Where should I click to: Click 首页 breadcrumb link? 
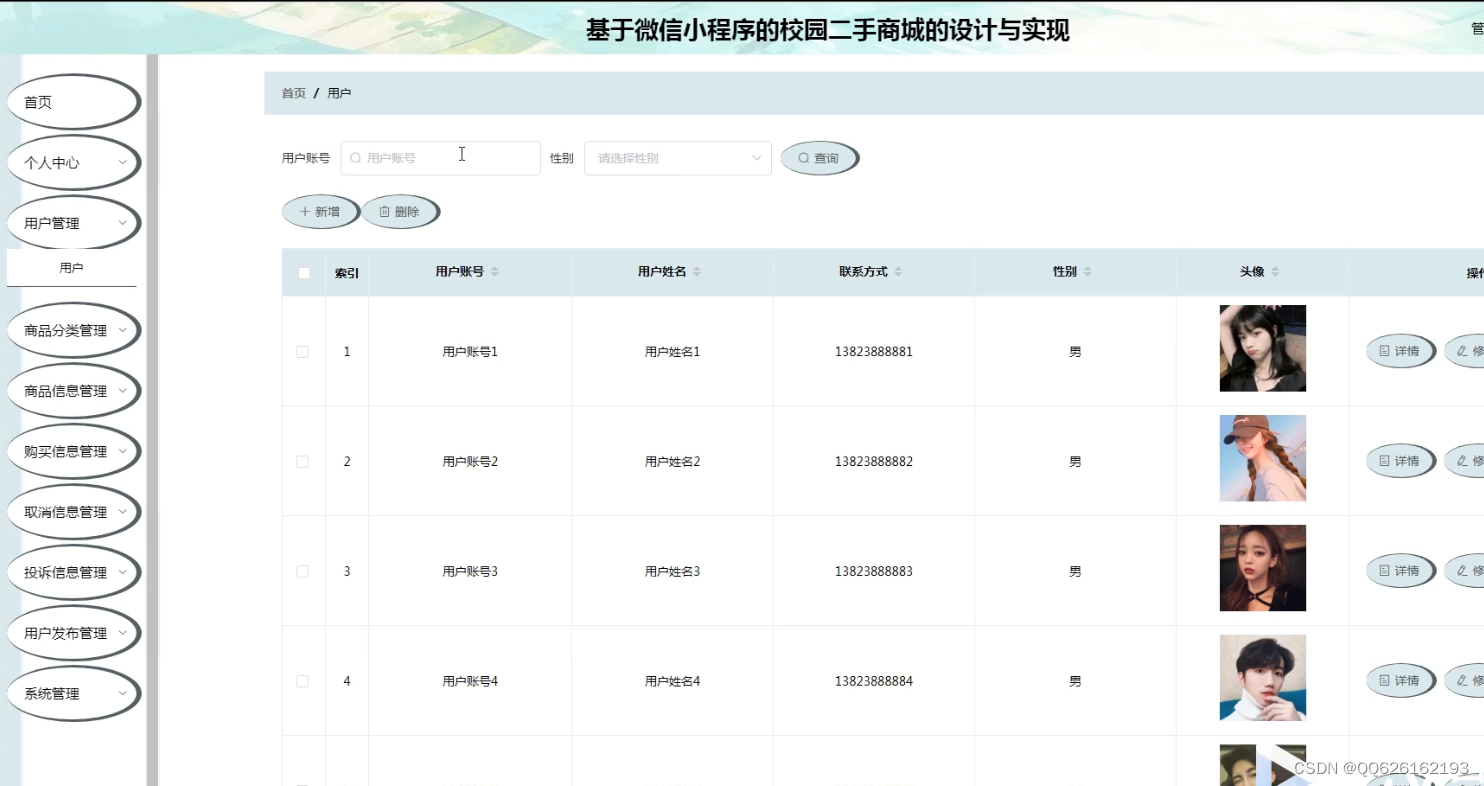pos(294,93)
